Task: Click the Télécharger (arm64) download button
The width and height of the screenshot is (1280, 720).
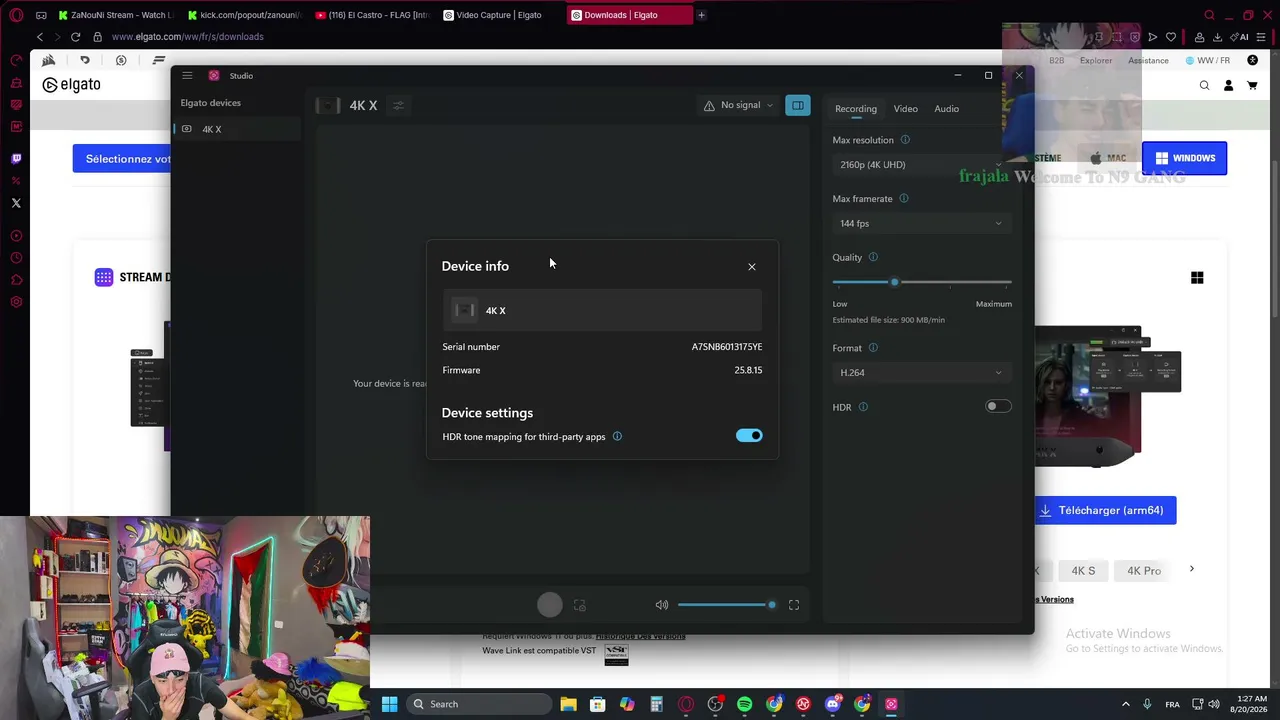Action: tap(1105, 511)
